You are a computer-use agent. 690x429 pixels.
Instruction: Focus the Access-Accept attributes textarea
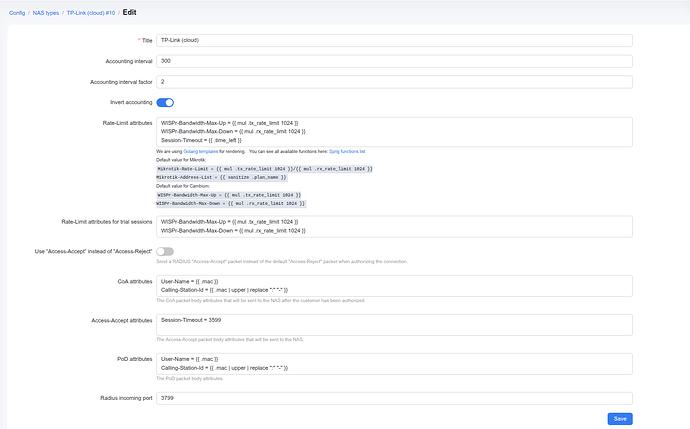[394, 325]
